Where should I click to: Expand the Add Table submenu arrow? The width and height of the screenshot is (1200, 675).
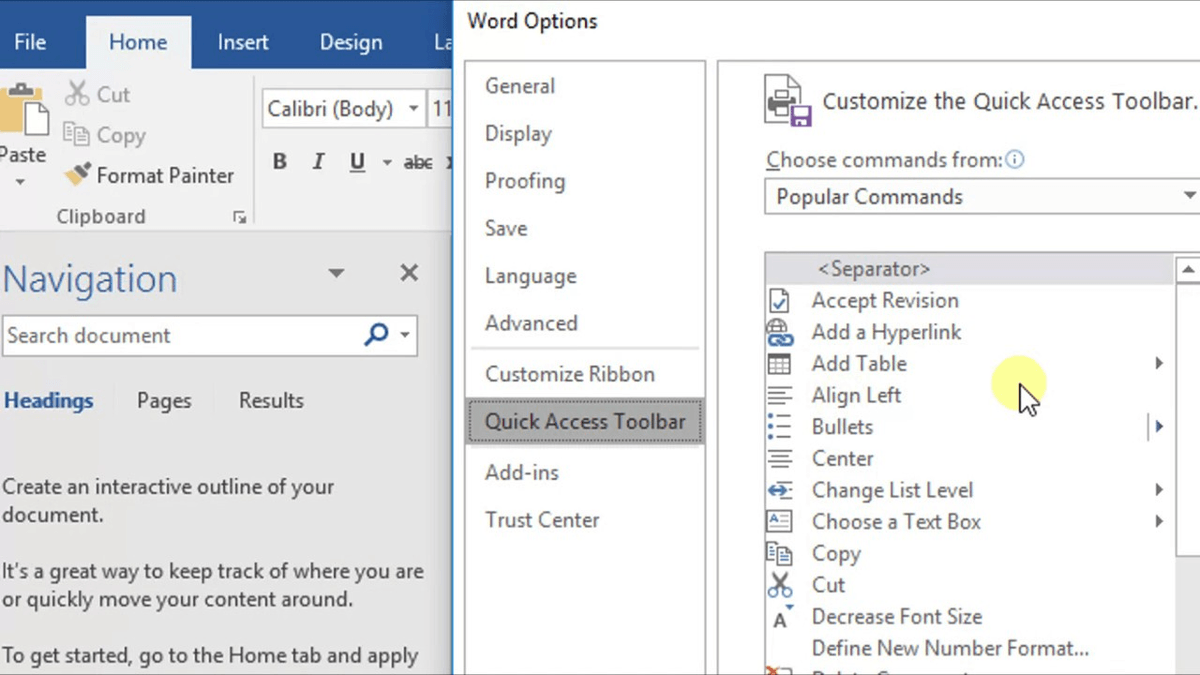click(1159, 364)
